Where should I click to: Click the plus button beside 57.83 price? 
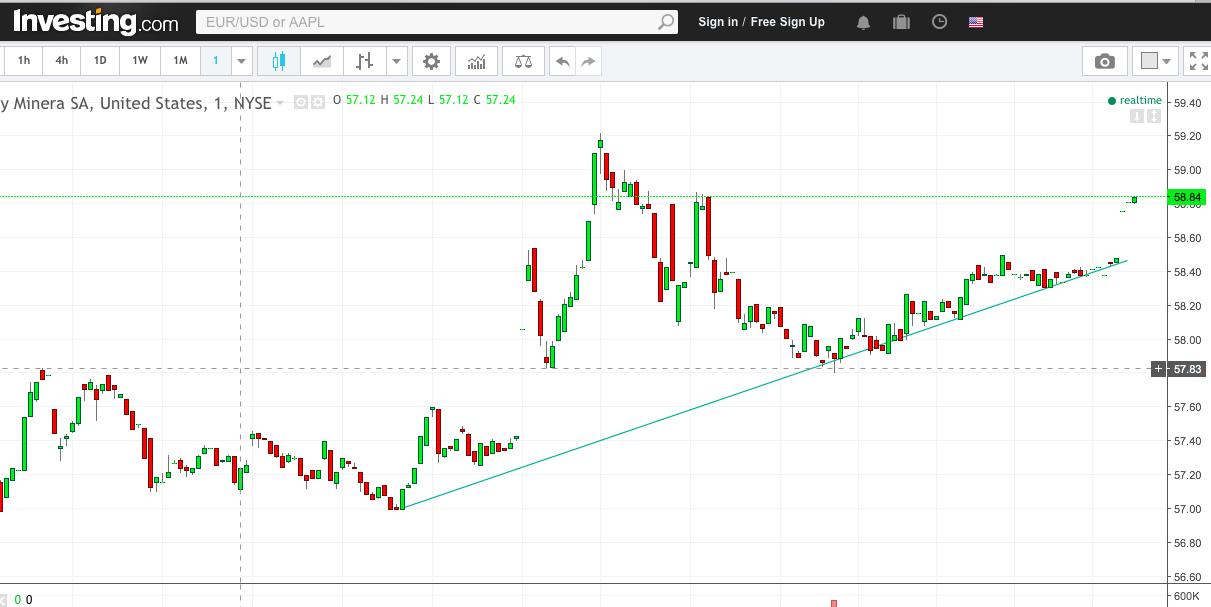(x=1158, y=369)
